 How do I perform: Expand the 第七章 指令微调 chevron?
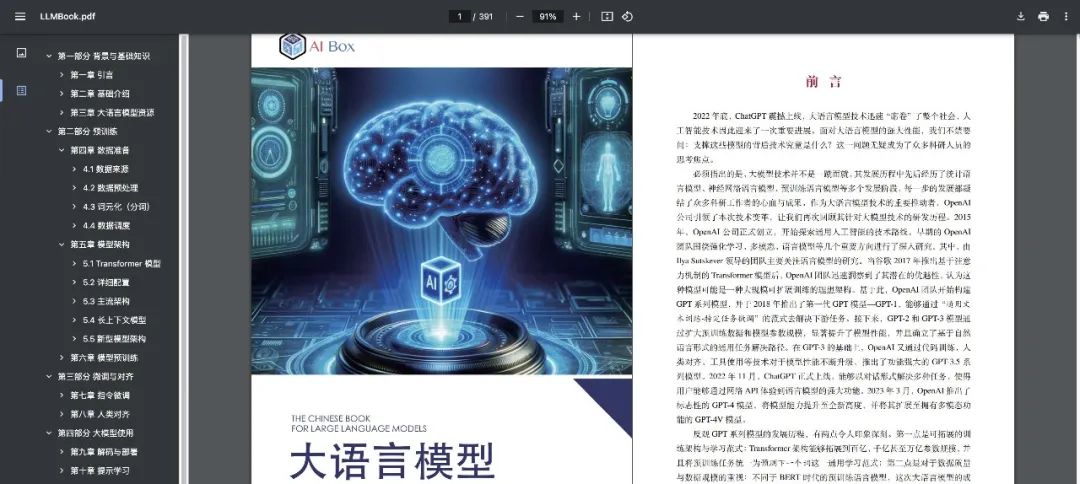(x=61, y=395)
